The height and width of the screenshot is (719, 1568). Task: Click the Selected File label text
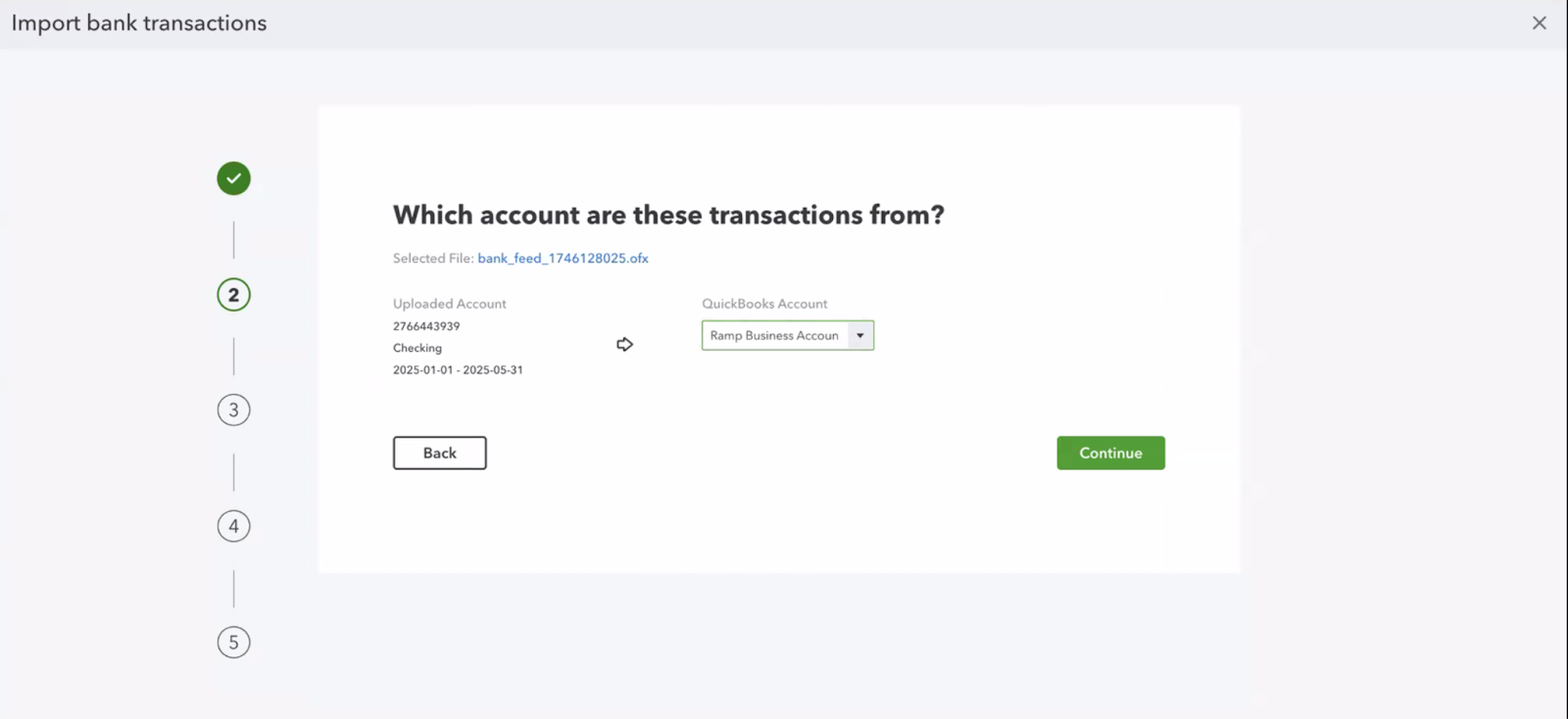[433, 259]
